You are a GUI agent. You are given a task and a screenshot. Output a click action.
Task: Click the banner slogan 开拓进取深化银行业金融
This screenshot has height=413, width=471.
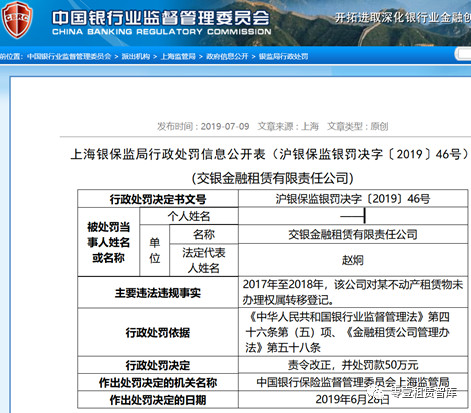pyautogui.click(x=403, y=17)
